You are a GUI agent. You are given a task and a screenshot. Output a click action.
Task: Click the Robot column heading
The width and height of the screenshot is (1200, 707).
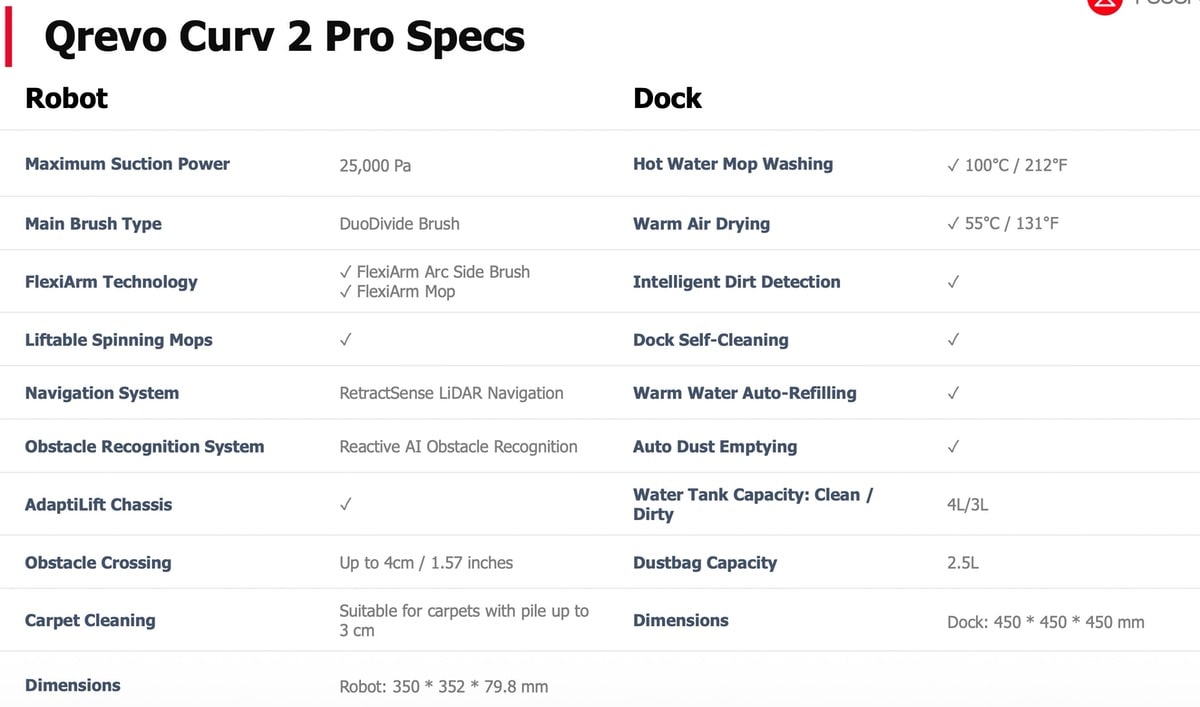coord(66,98)
